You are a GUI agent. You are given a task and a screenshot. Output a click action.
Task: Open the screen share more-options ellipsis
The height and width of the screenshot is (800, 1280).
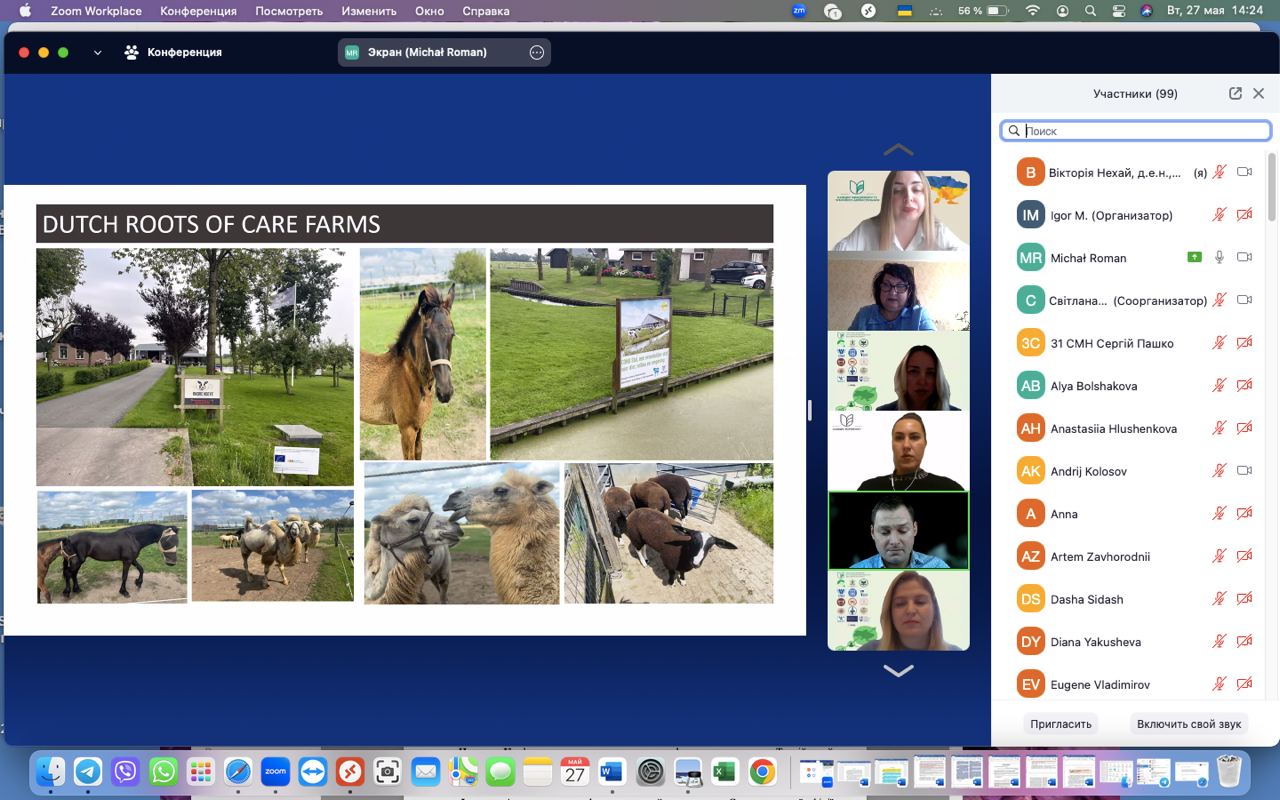tap(537, 53)
